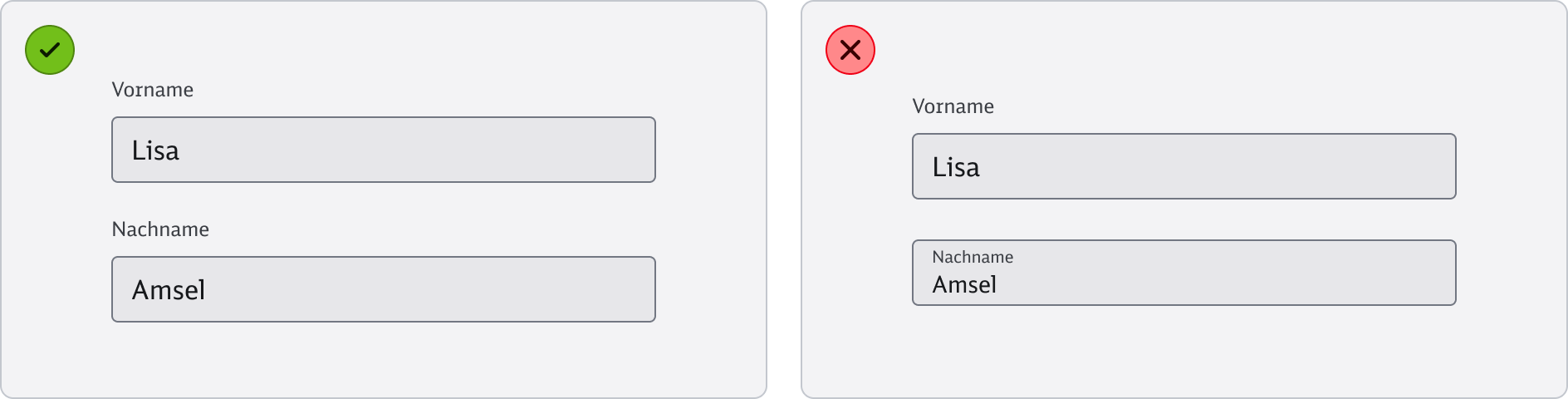Click the text Lisa in the red-X example
This screenshot has width=1568, height=399.
(x=956, y=167)
